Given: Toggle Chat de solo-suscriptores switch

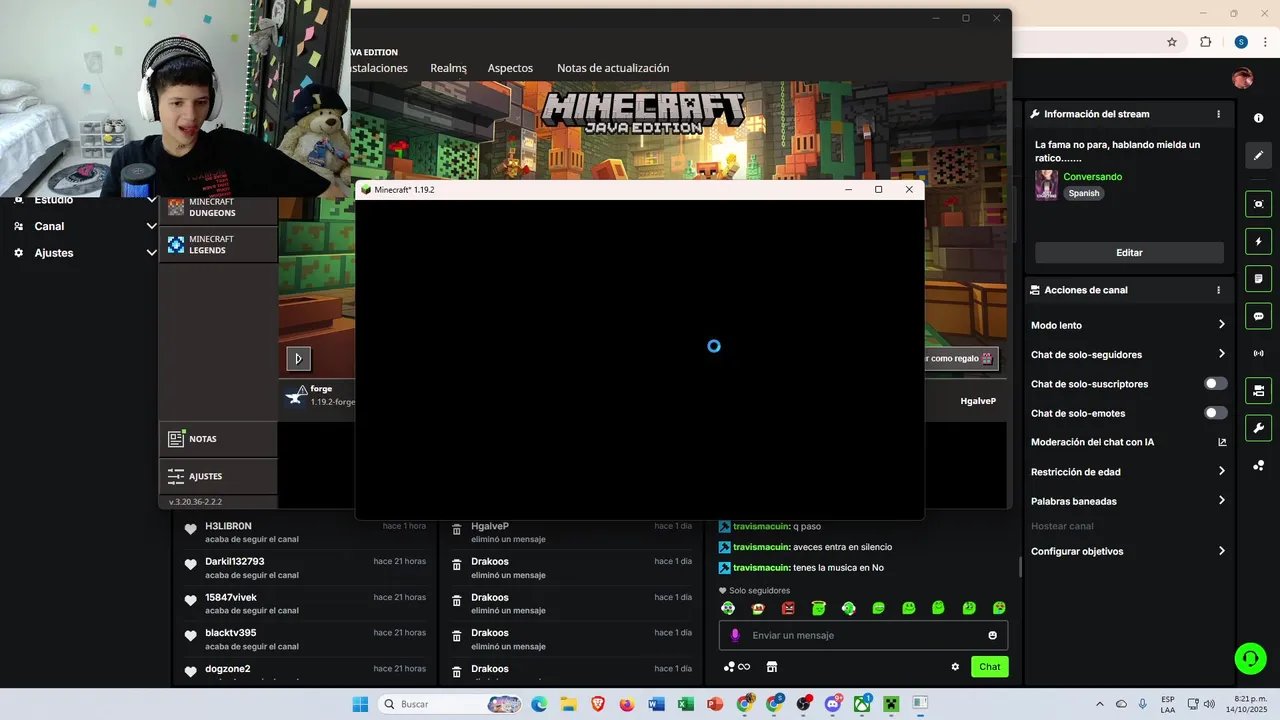Looking at the screenshot, I should pyautogui.click(x=1216, y=384).
